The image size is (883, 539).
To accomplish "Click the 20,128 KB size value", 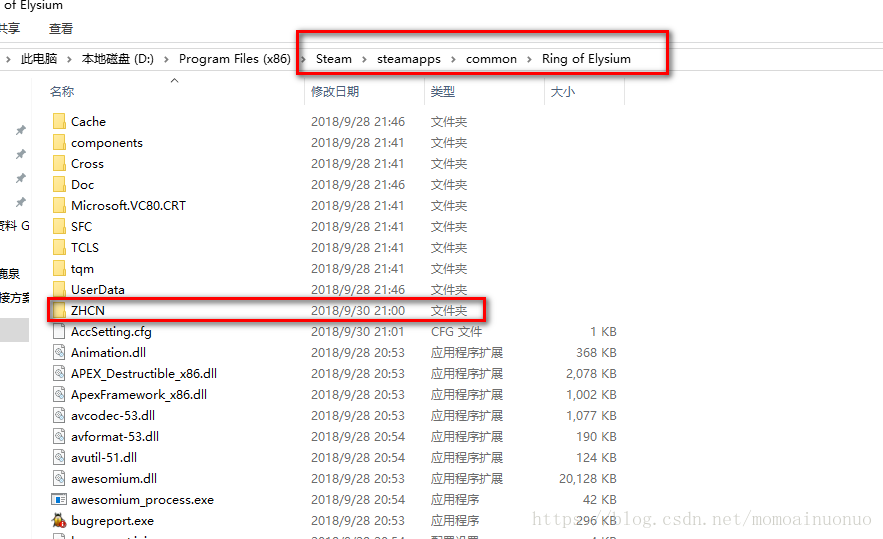I will pos(587,479).
